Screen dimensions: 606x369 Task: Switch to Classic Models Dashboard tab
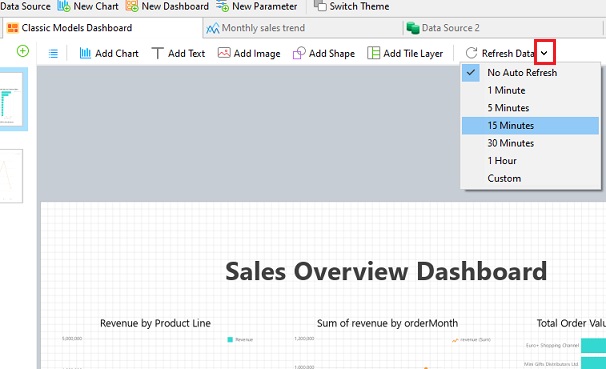pos(102,28)
